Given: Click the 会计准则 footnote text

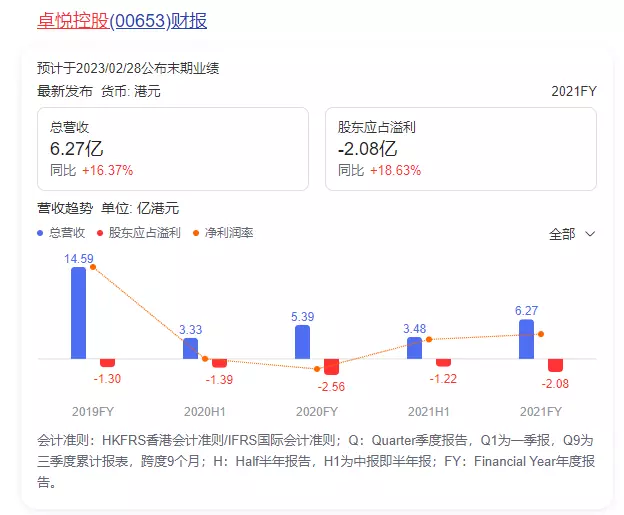Looking at the screenshot, I should pos(316,461).
